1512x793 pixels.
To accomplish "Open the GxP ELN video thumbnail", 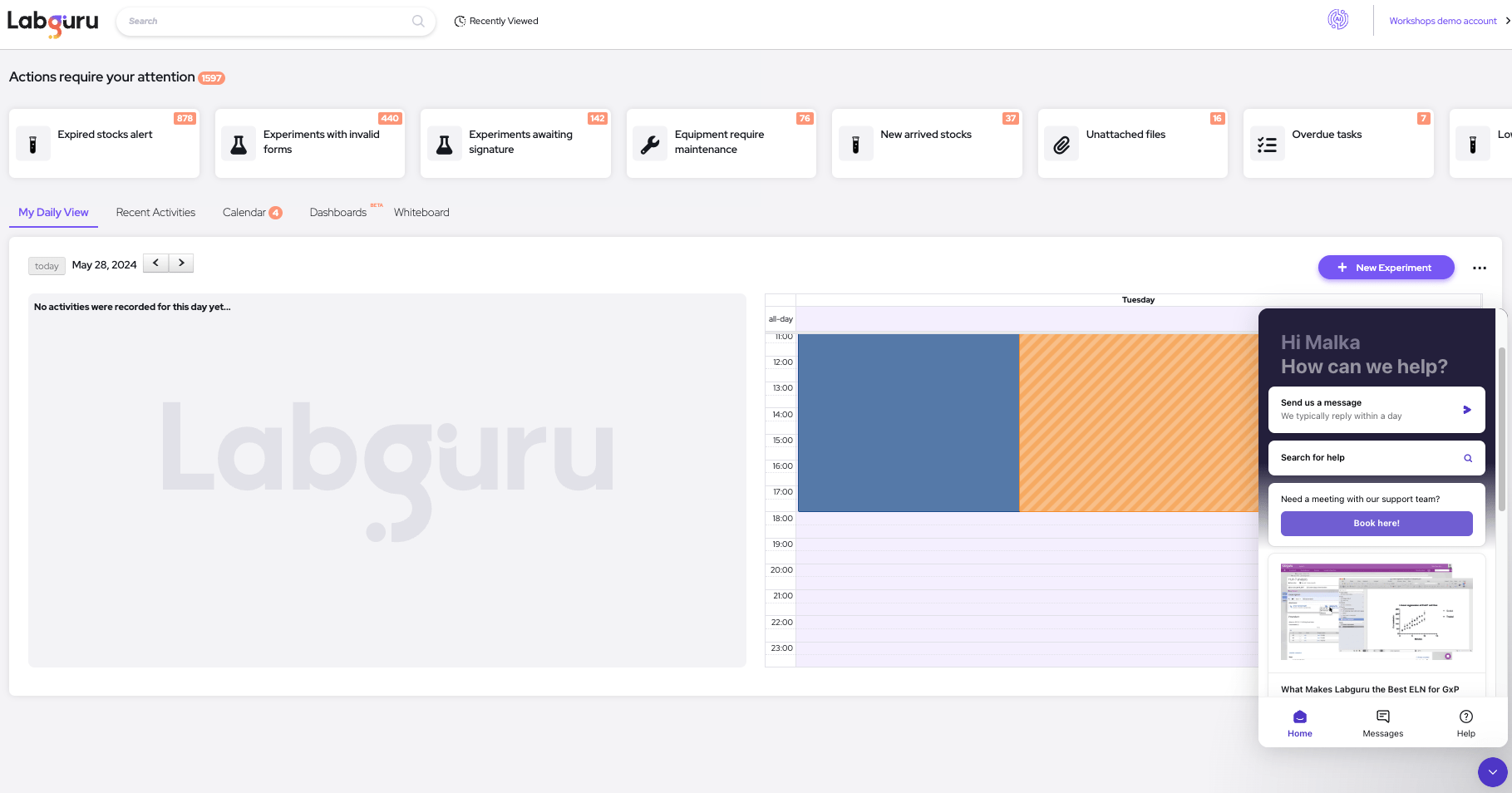I will coord(1377,613).
